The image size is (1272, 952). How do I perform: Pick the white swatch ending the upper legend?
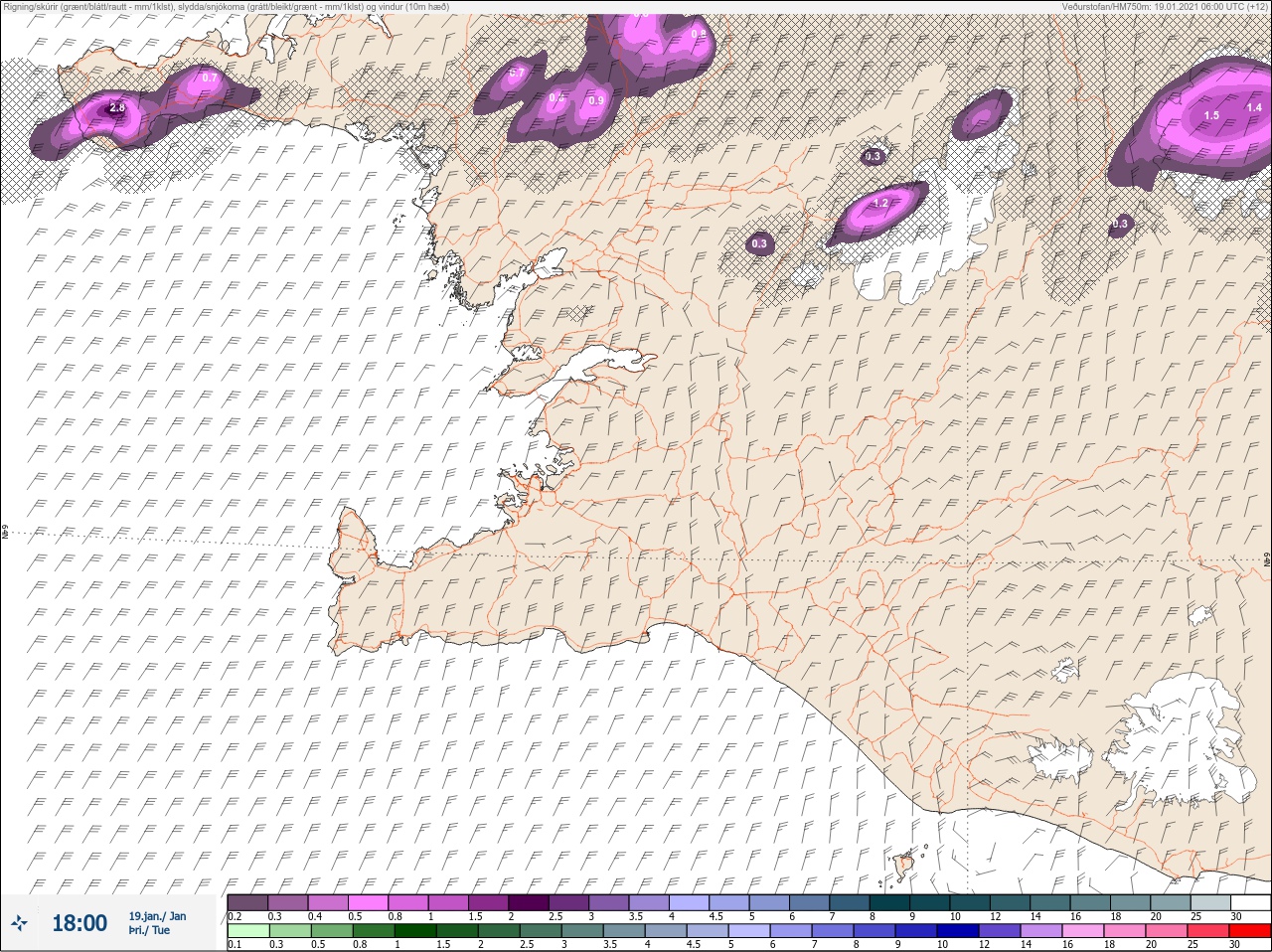(1249, 902)
